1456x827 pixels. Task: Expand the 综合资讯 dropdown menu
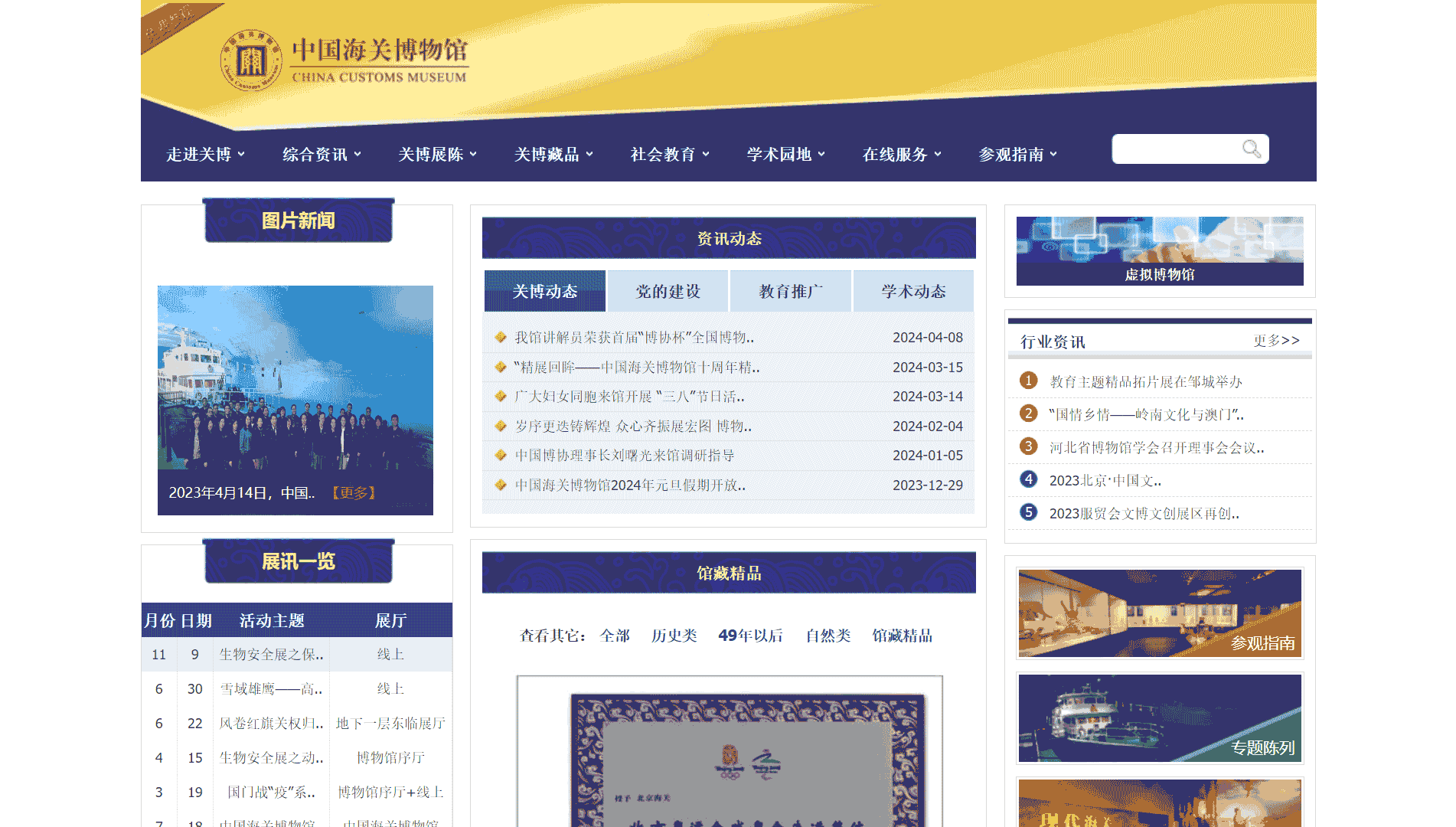pyautogui.click(x=322, y=155)
